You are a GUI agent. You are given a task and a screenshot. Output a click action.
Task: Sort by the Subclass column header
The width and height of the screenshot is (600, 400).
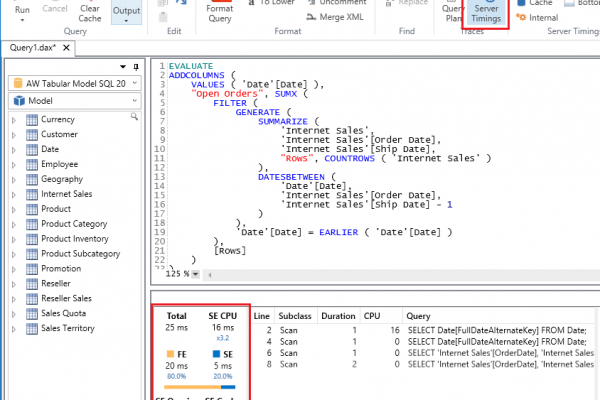(x=295, y=316)
